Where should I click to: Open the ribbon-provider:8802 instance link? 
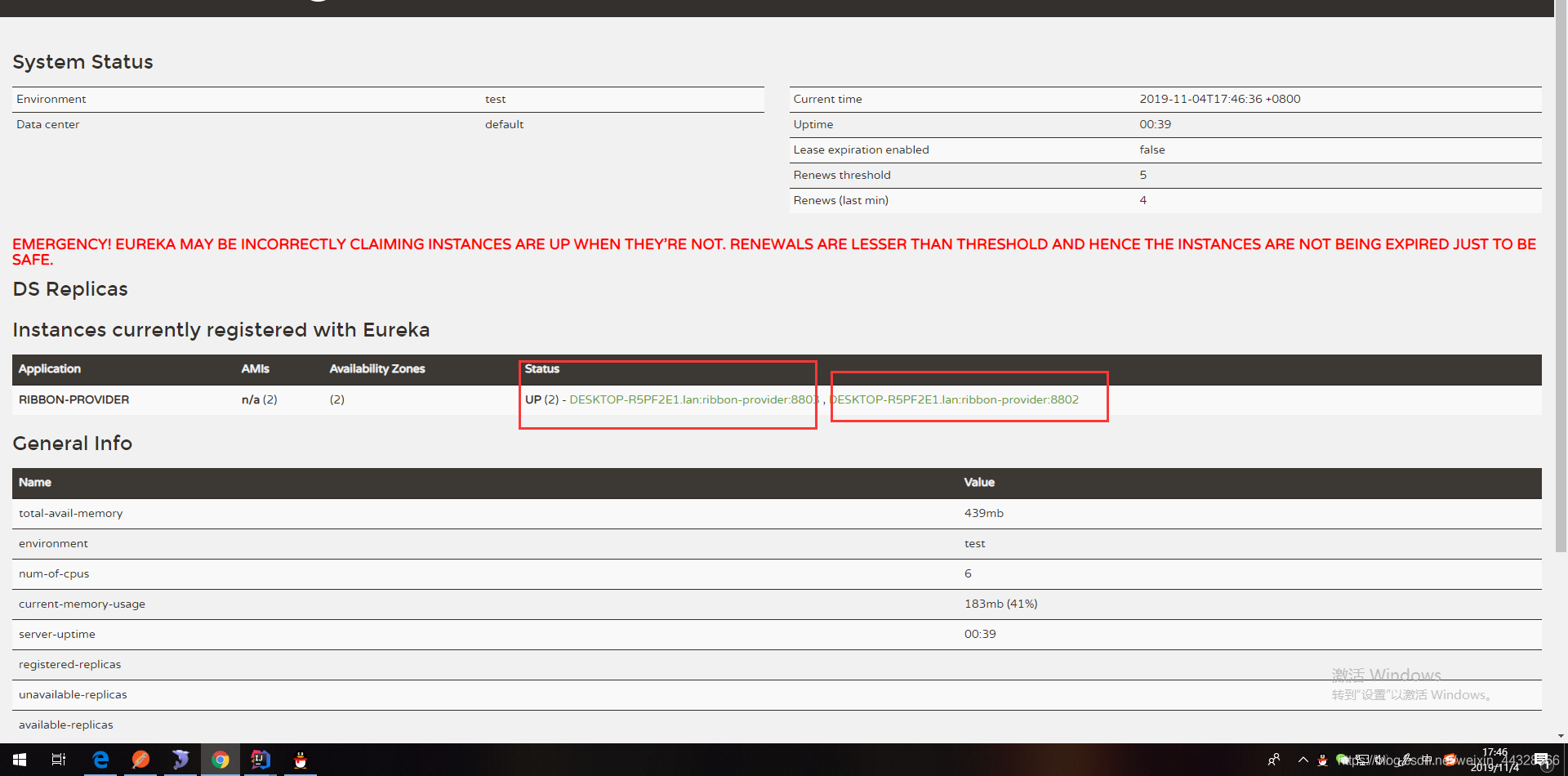pyautogui.click(x=954, y=399)
